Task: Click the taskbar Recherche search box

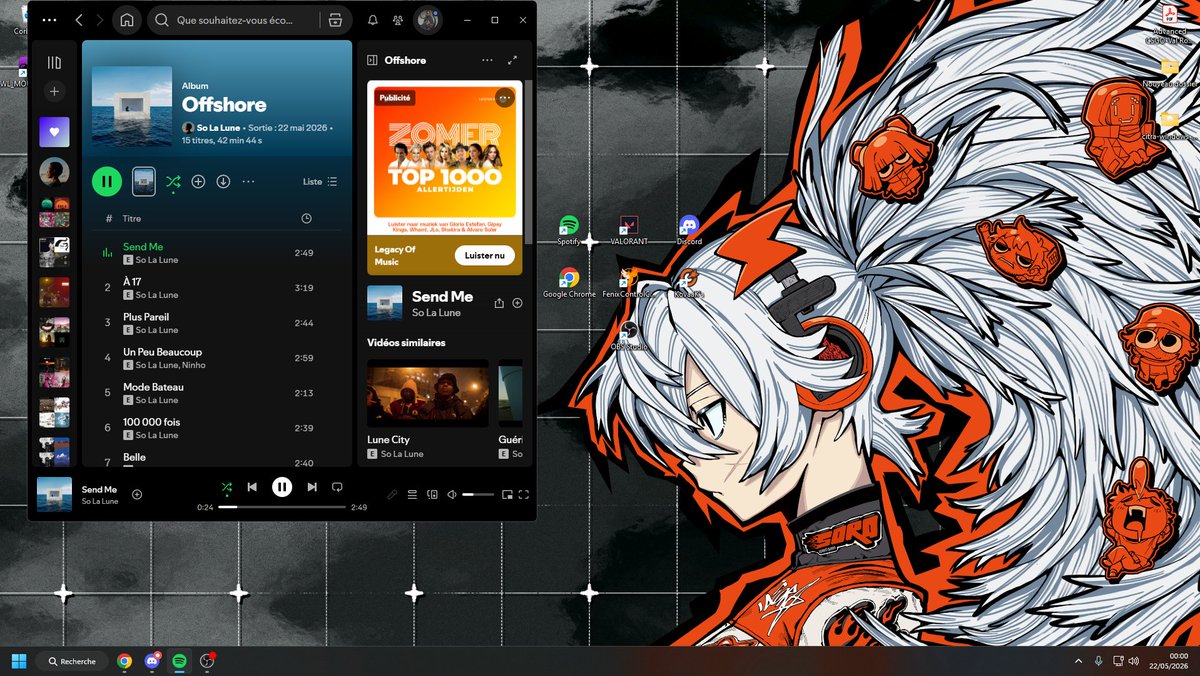Action: [72, 661]
